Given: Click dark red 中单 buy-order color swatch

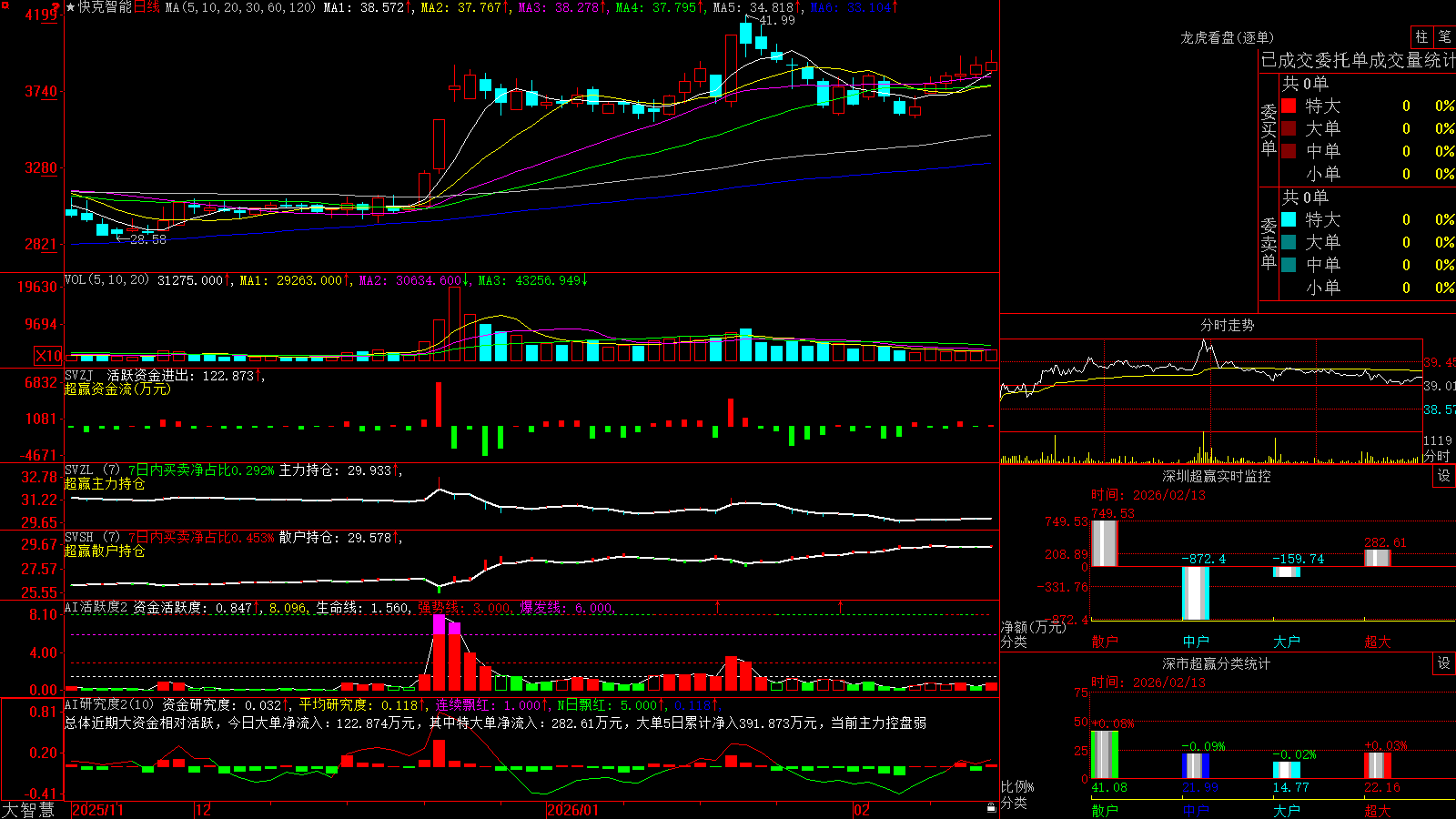Looking at the screenshot, I should tap(1289, 151).
